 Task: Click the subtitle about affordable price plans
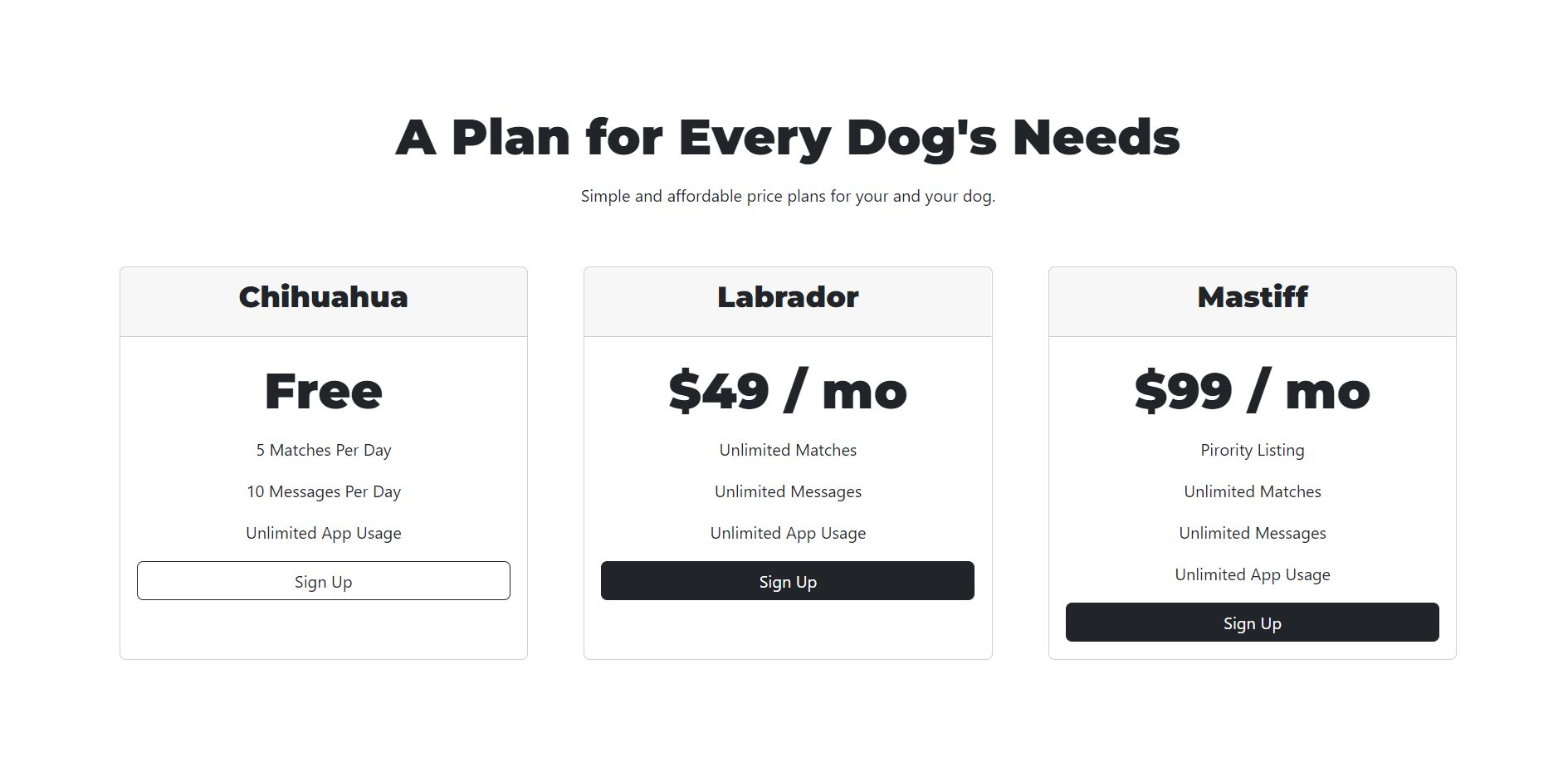tap(787, 196)
